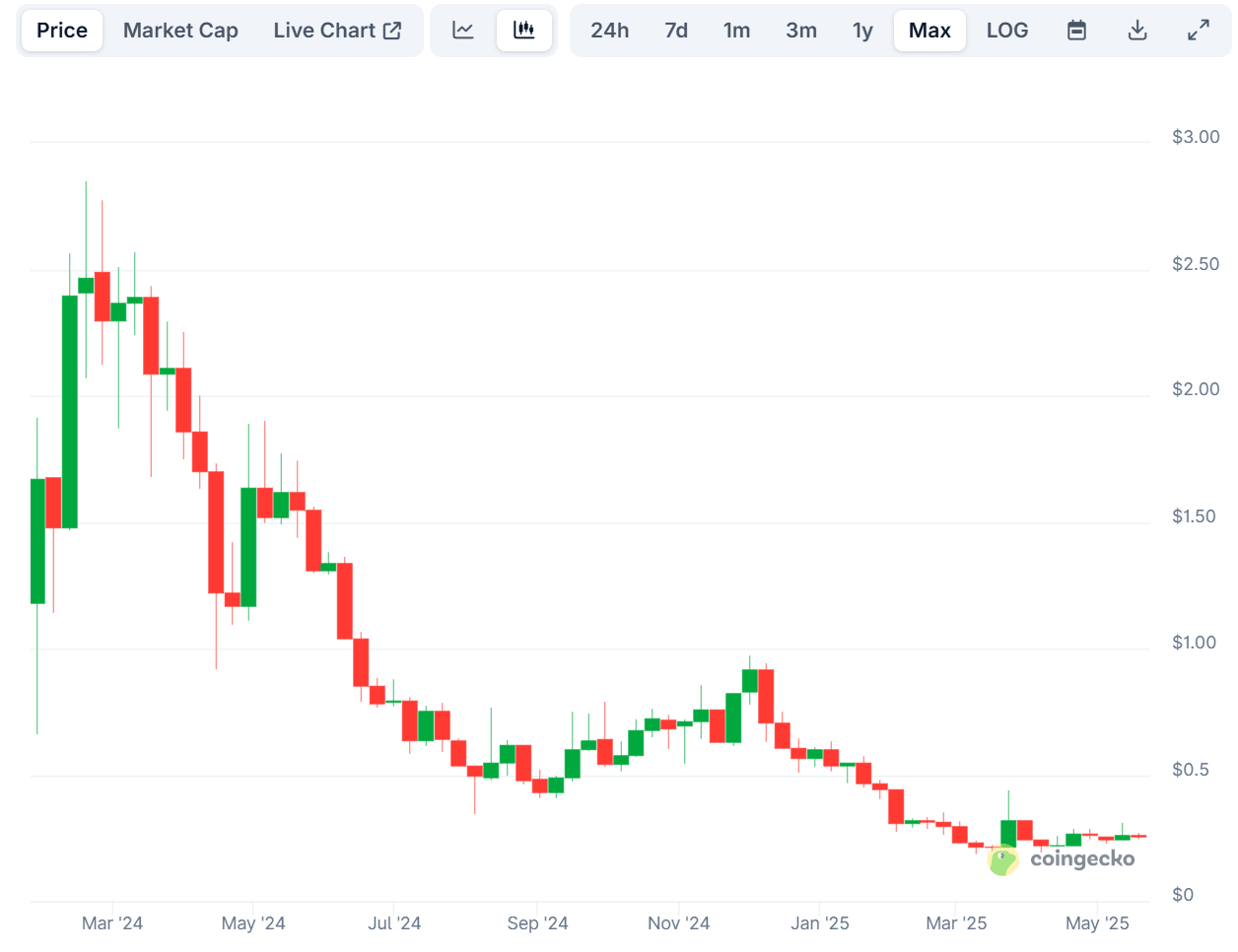This screenshot has height=952, width=1238.
Task: Click the $3.00 price axis label
Action: tap(1196, 137)
